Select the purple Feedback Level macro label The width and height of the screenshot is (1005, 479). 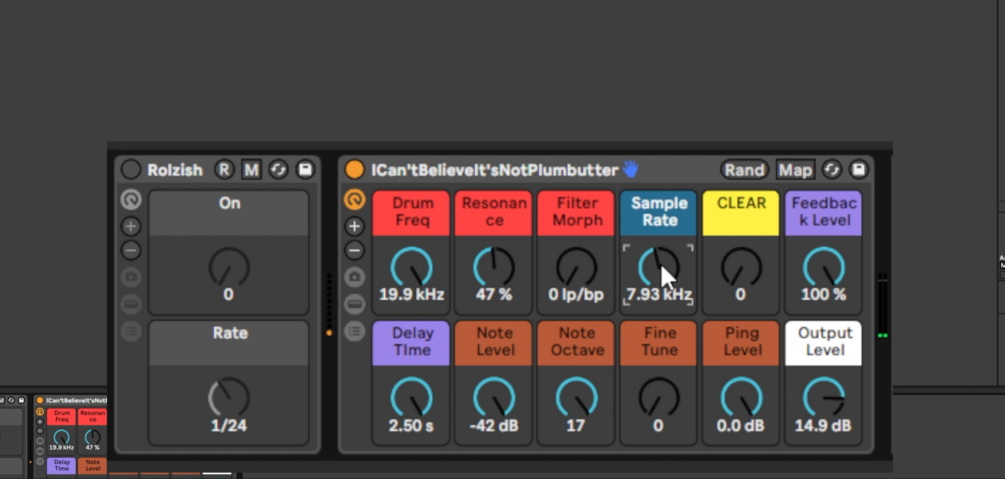coord(824,213)
